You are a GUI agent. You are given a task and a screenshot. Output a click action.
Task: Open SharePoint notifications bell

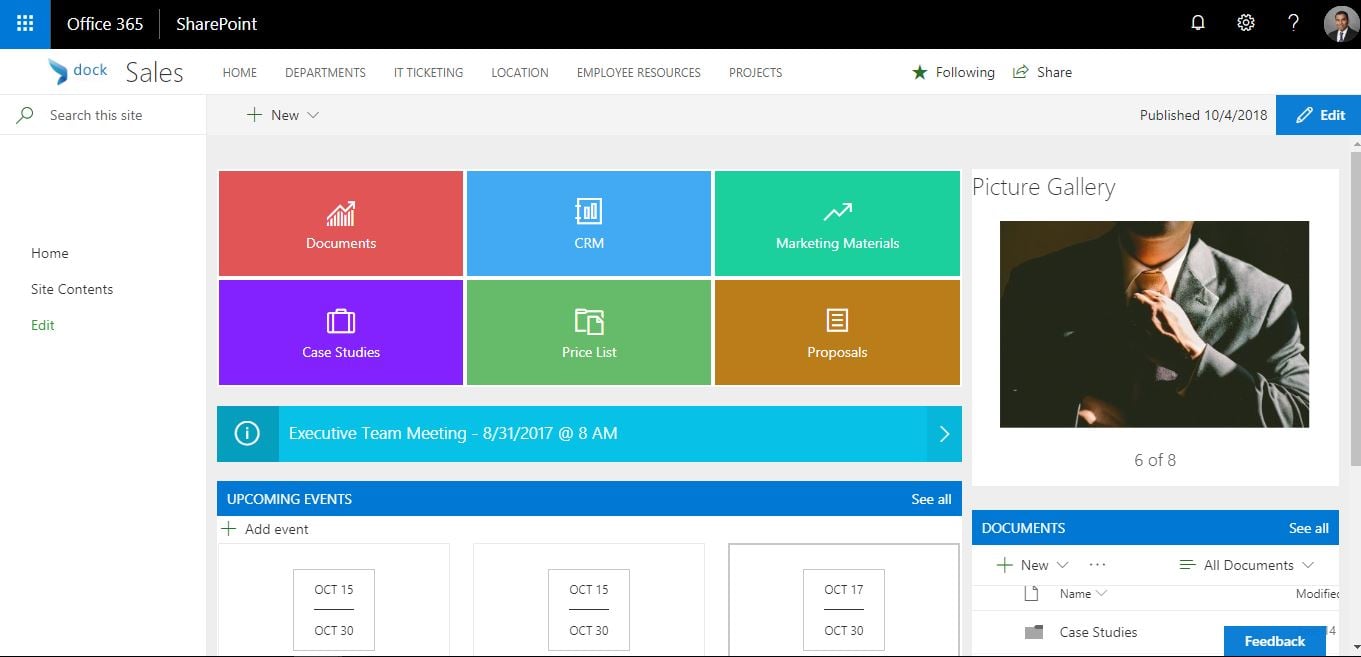[1197, 22]
